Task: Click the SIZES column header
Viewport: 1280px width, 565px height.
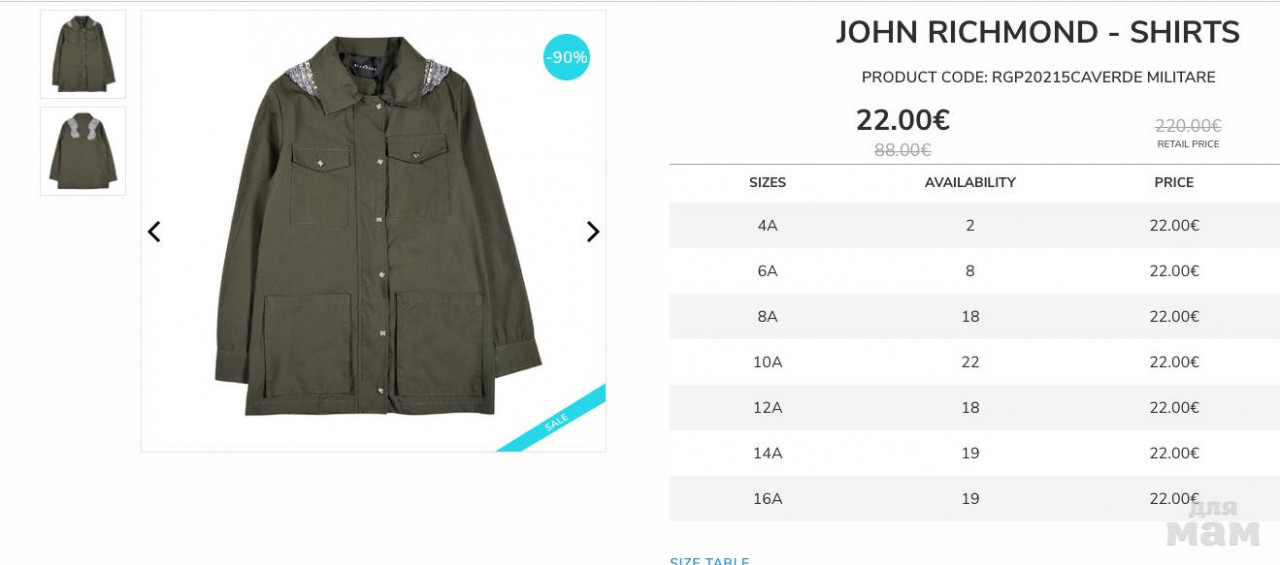Action: (767, 182)
